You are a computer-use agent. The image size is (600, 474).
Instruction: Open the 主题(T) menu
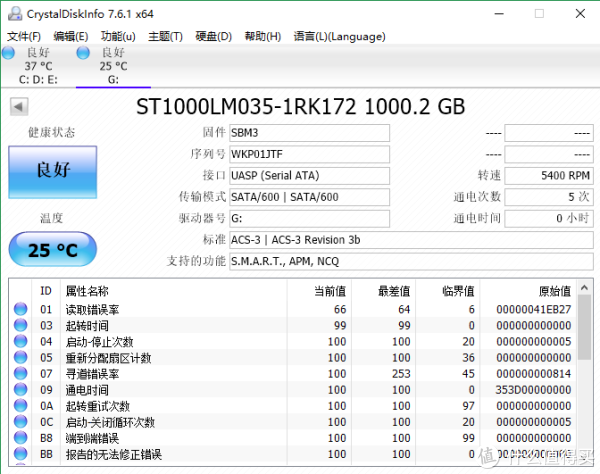tap(165, 37)
